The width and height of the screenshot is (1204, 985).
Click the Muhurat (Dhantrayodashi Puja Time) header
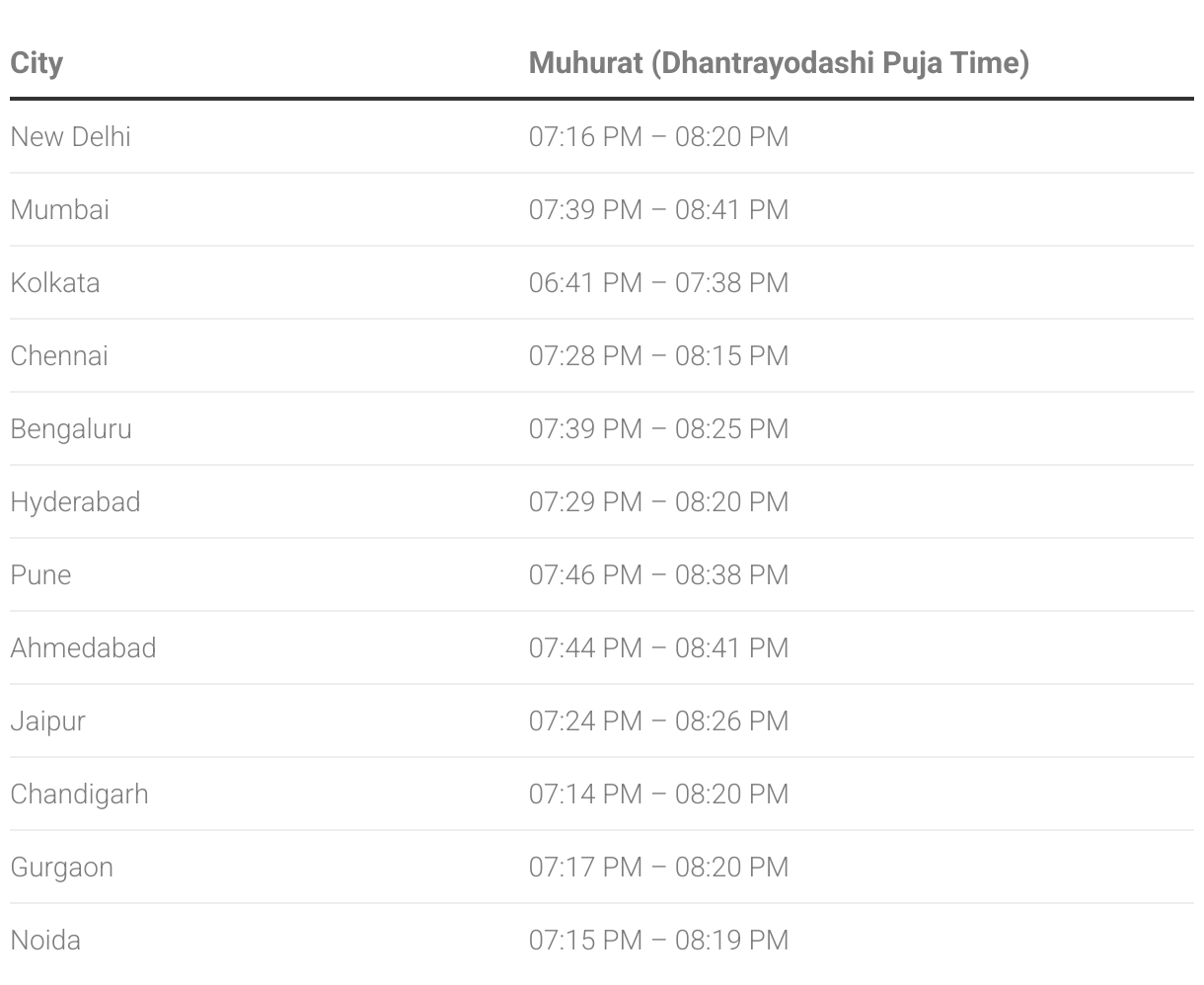[x=779, y=63]
